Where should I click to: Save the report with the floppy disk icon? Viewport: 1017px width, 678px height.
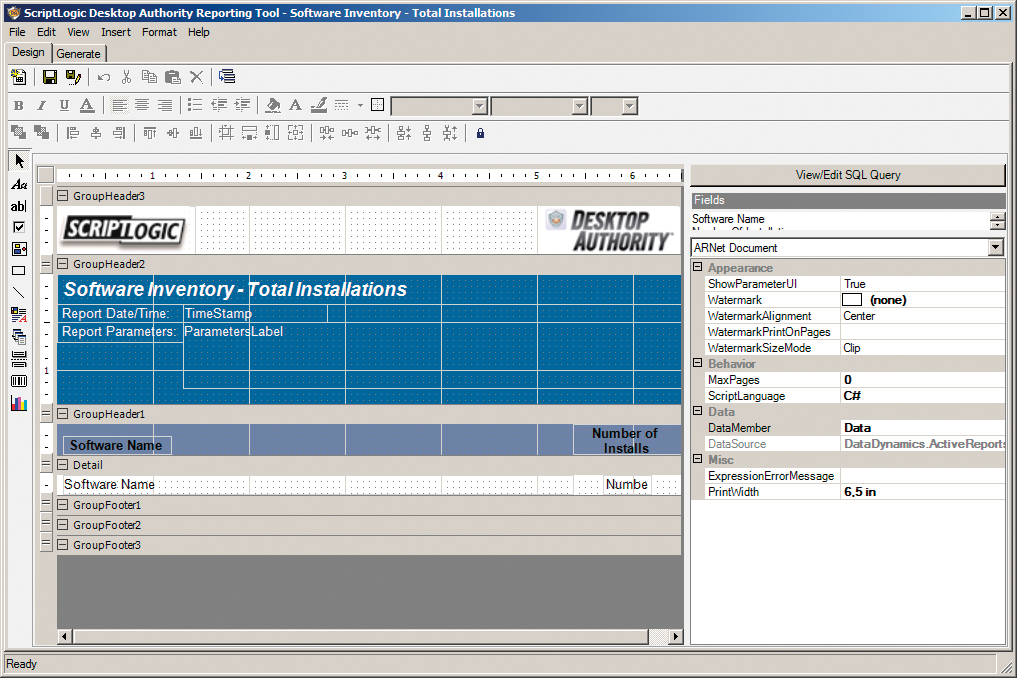49,77
